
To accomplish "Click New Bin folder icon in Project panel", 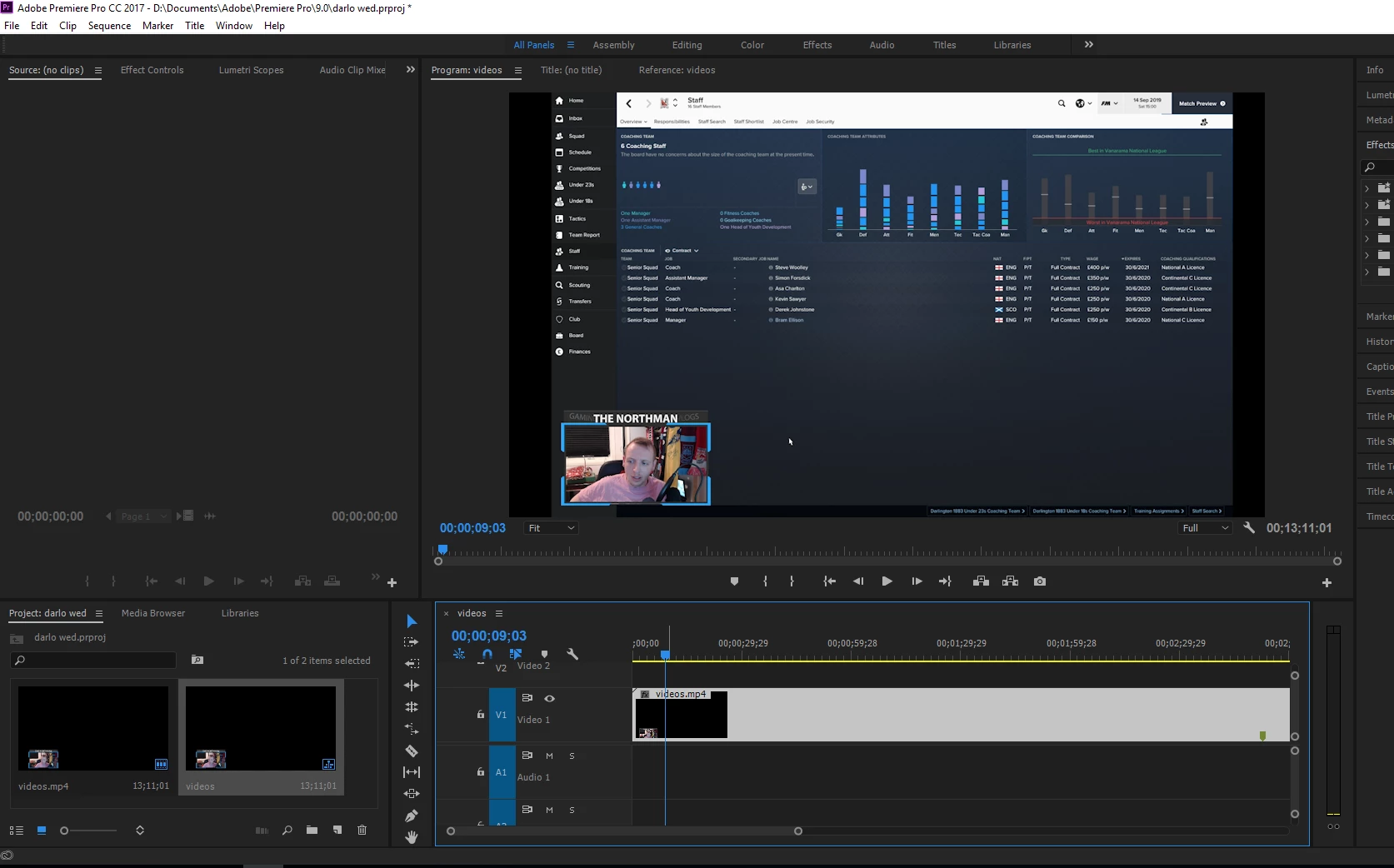I will tap(312, 831).
